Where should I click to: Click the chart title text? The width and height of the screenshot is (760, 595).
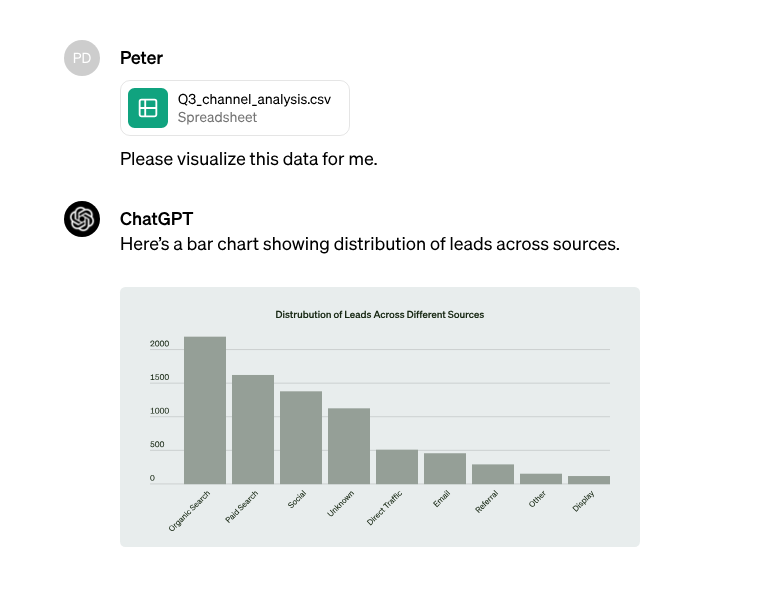tap(379, 314)
